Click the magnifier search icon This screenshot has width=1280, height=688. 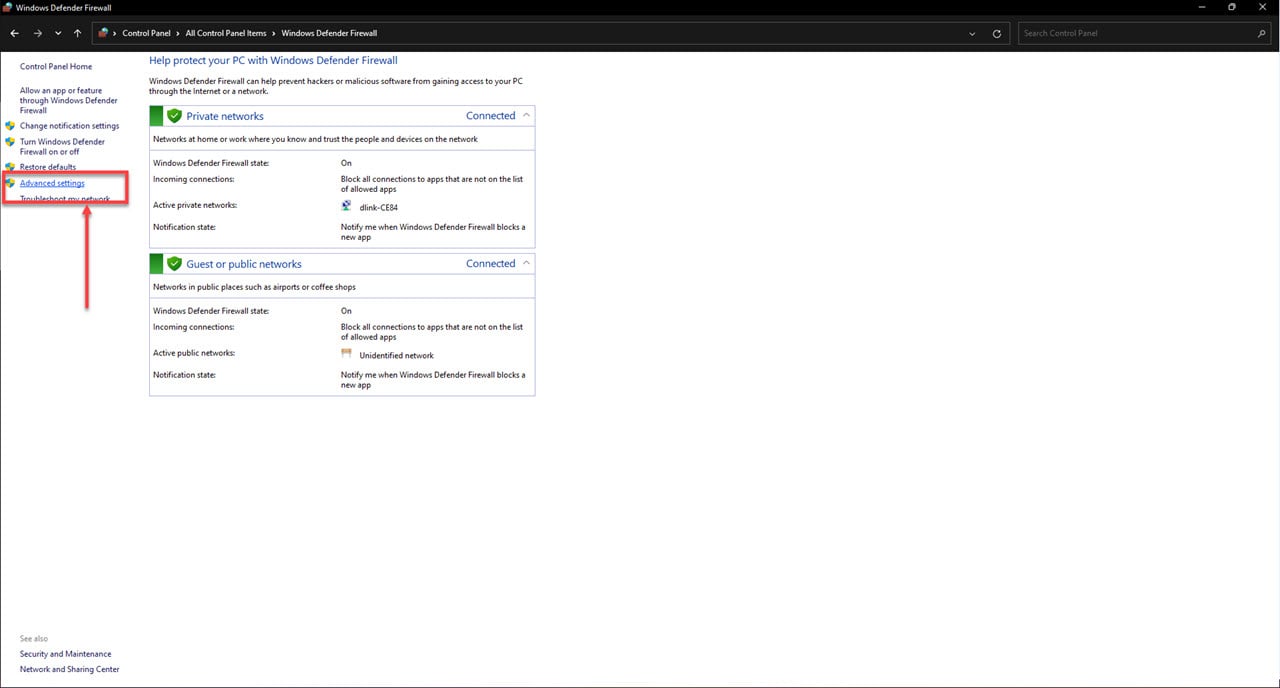tap(1262, 33)
